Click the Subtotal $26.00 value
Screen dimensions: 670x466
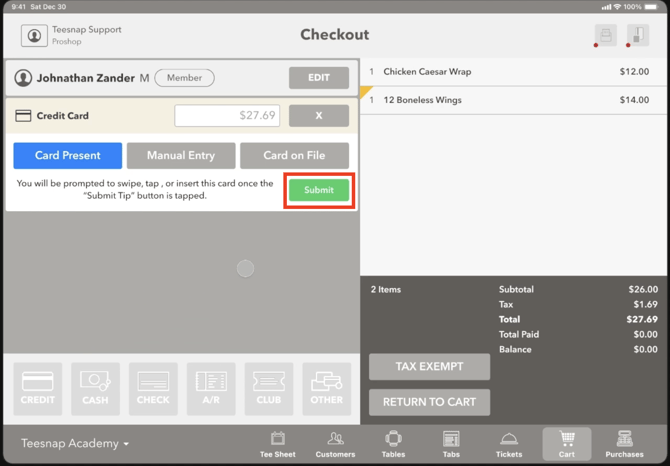point(643,290)
